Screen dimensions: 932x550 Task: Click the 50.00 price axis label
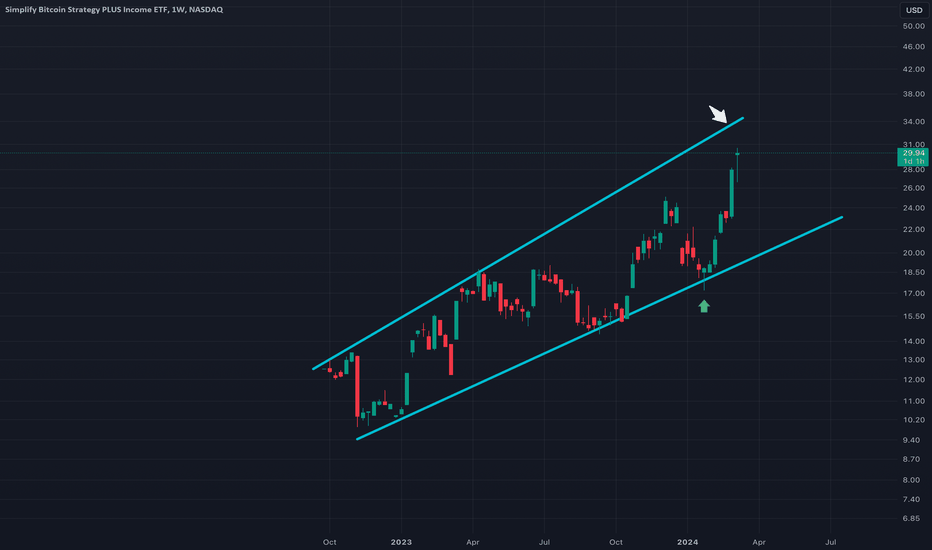tap(913, 26)
